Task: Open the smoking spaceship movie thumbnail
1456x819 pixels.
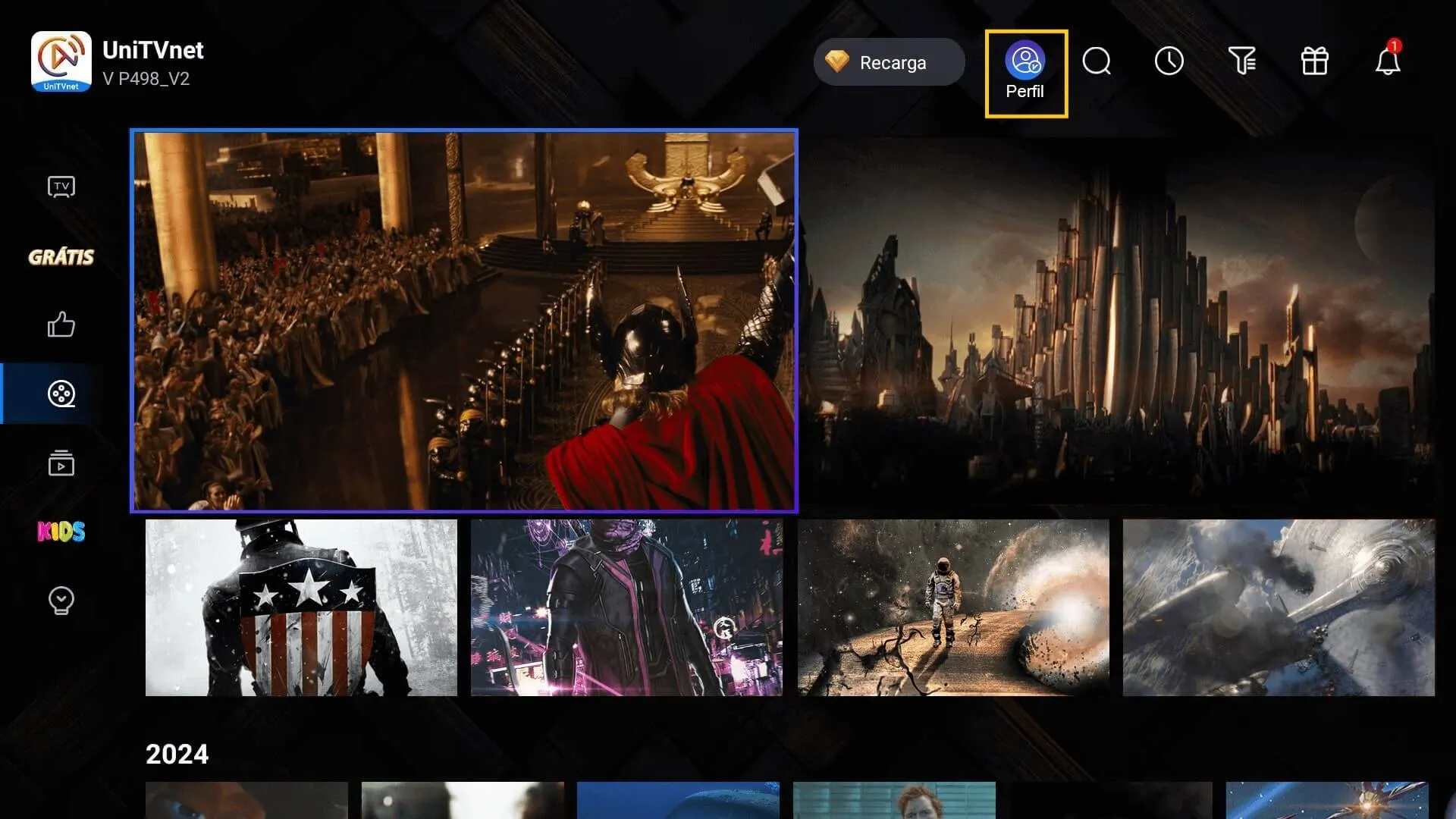Action: coord(1279,607)
